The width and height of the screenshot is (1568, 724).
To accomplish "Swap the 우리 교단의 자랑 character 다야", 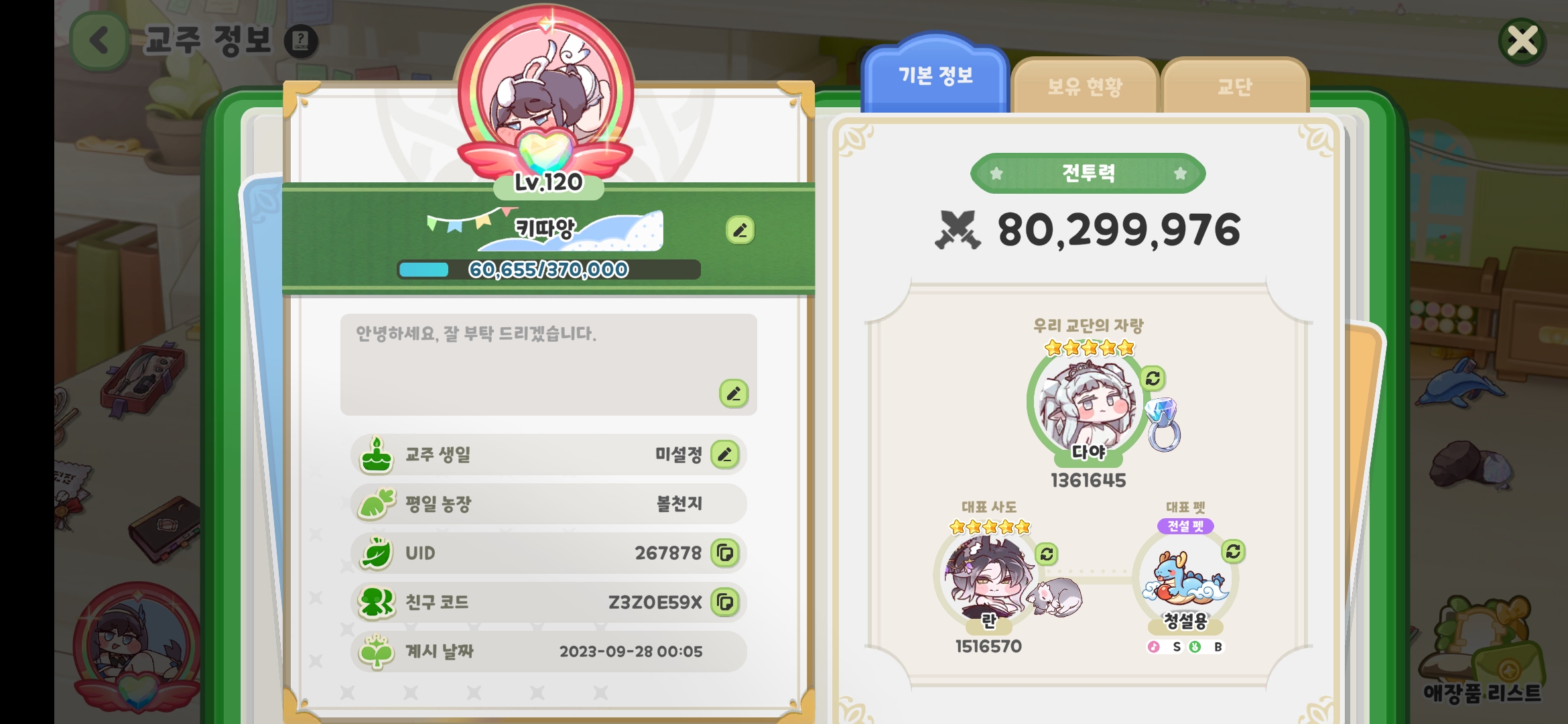I will [x=1153, y=379].
